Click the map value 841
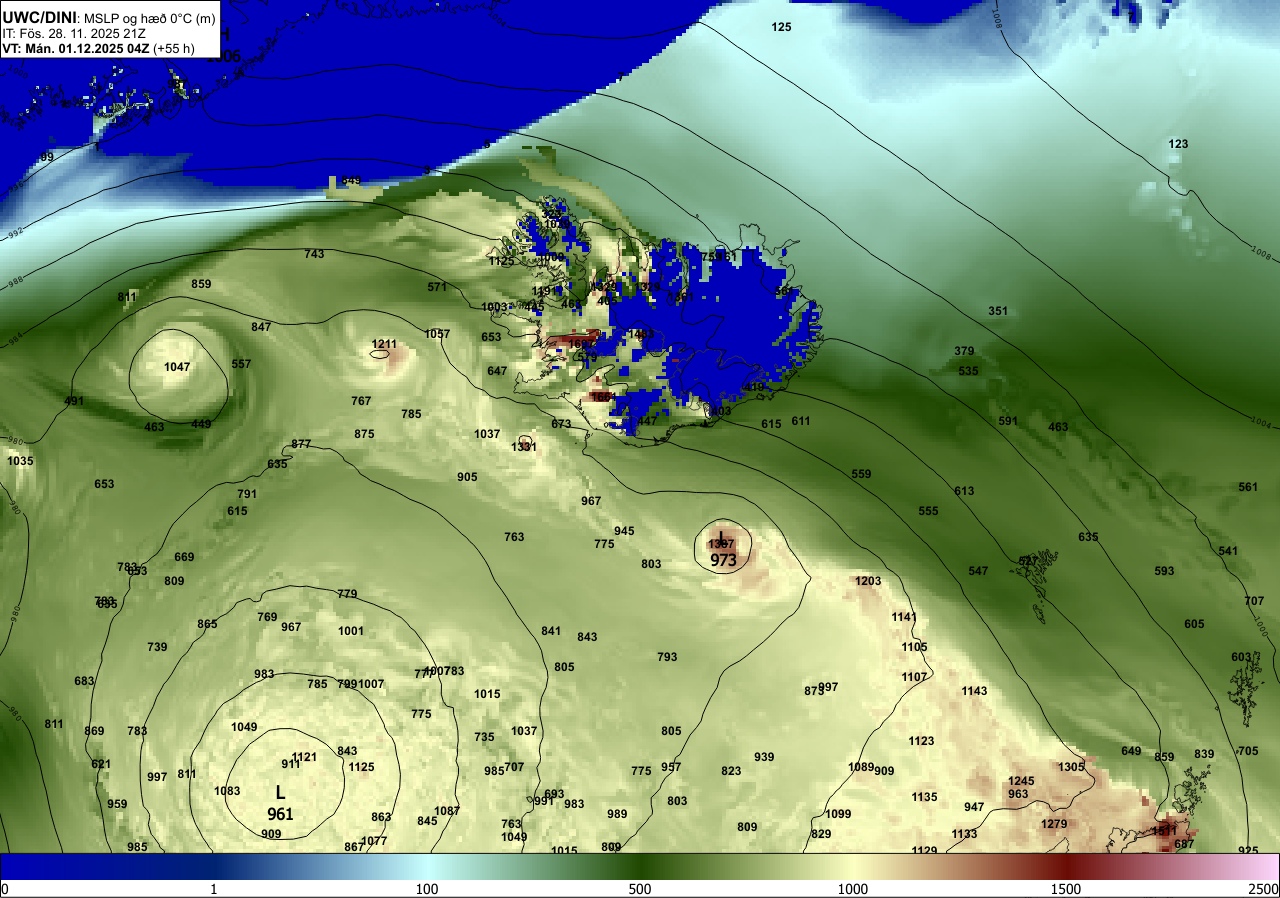This screenshot has width=1280, height=898. coord(551,631)
